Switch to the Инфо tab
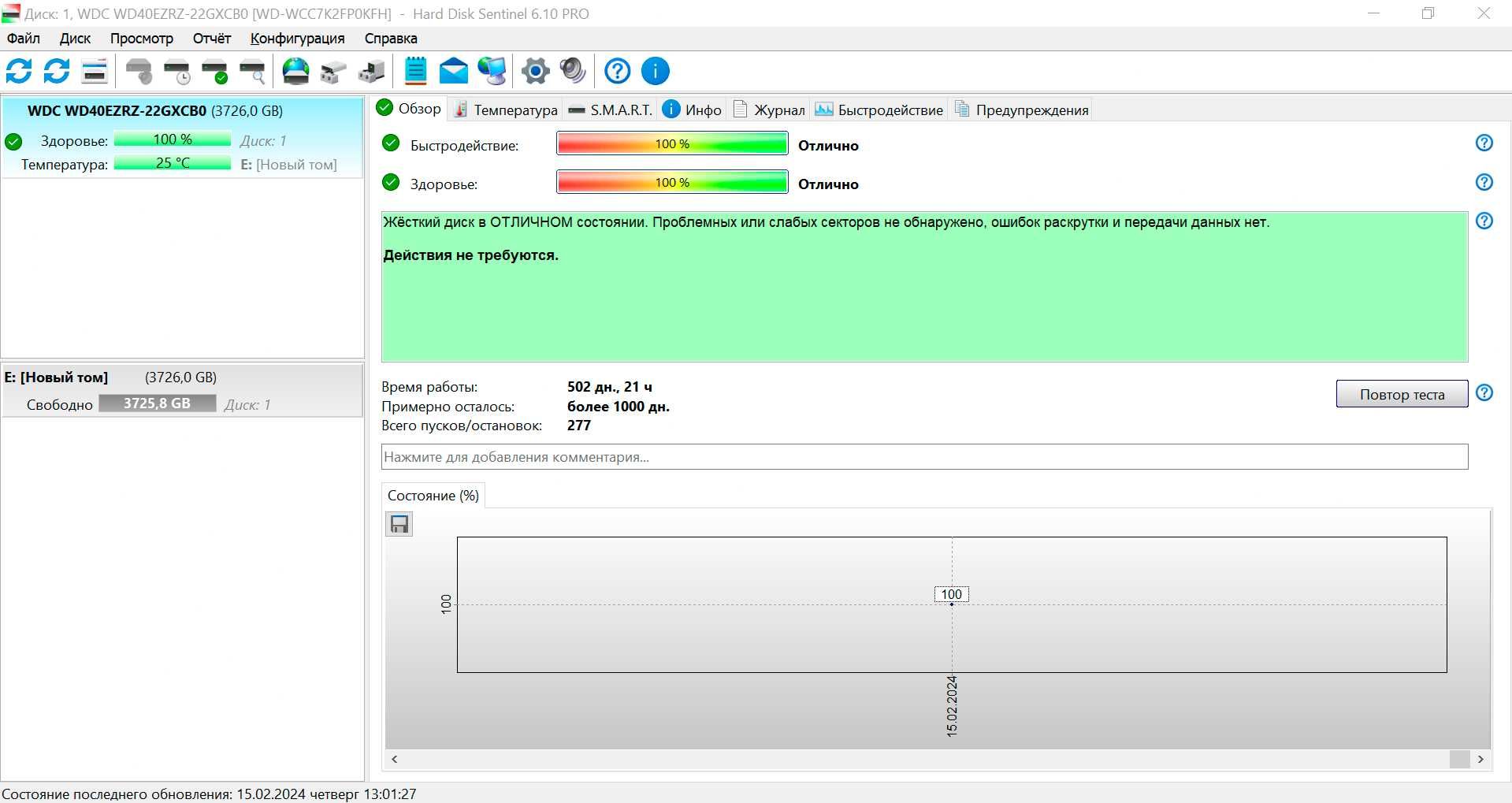Image resolution: width=1512 pixels, height=803 pixels. (693, 110)
